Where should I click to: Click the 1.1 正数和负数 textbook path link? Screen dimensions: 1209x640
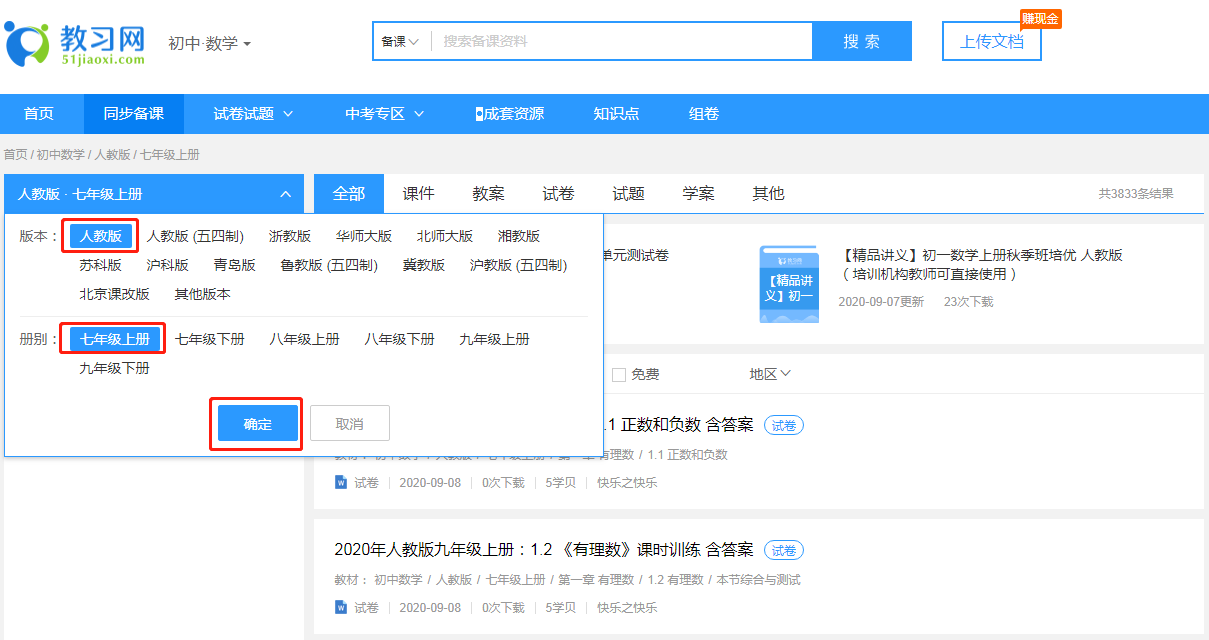(x=688, y=454)
